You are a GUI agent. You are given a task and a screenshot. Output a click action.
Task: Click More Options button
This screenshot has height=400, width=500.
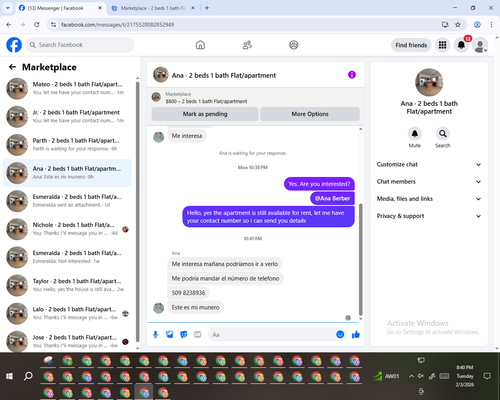point(310,114)
